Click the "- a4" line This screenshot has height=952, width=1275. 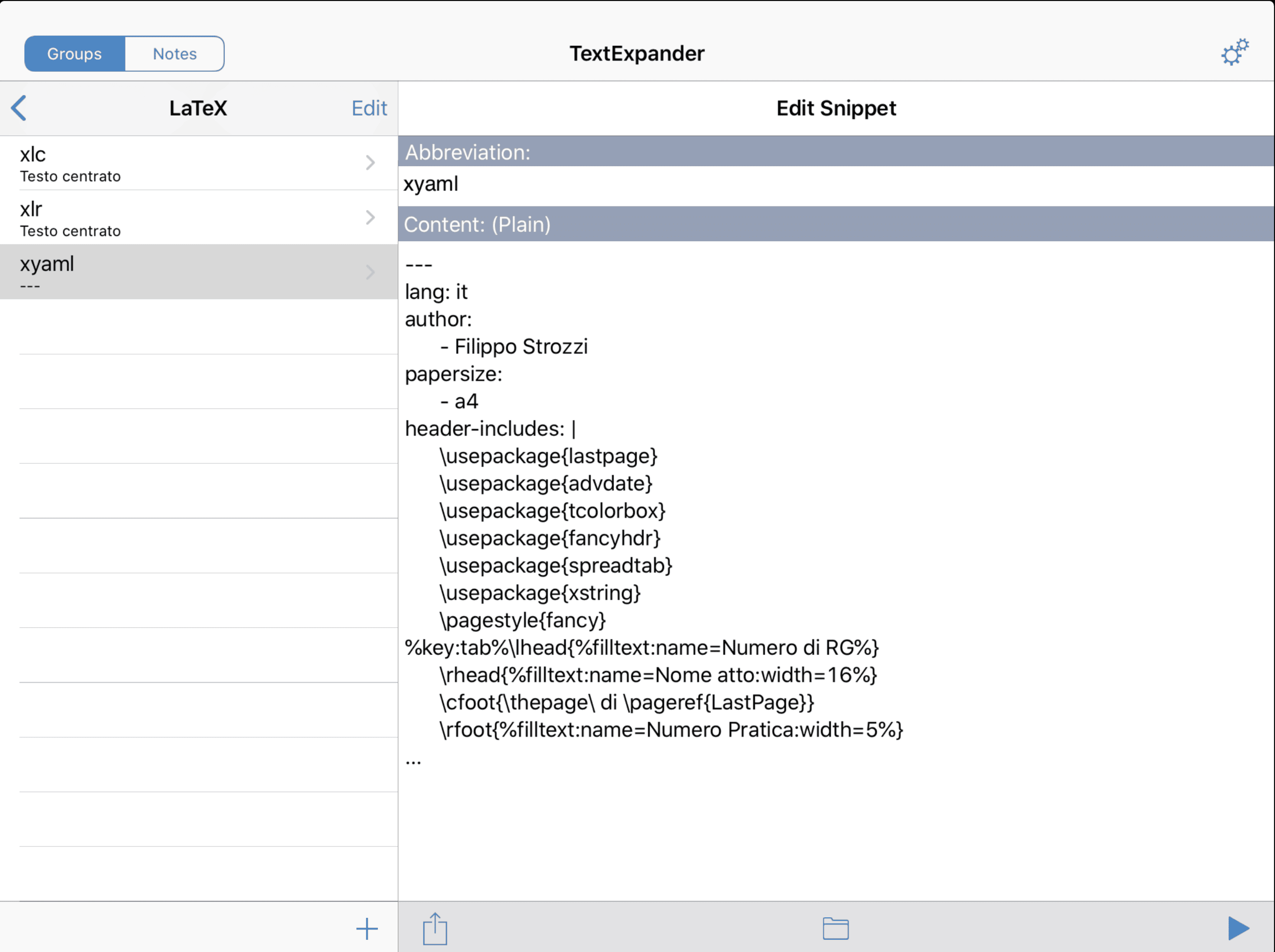coord(459,401)
